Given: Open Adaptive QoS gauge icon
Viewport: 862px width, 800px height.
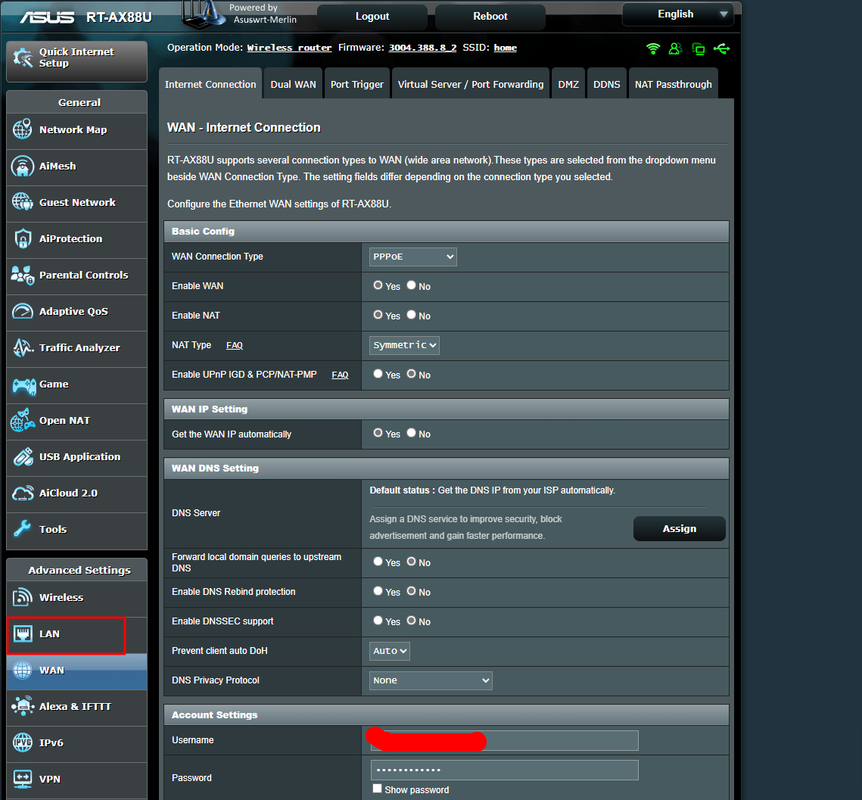Looking at the screenshot, I should 23,311.
